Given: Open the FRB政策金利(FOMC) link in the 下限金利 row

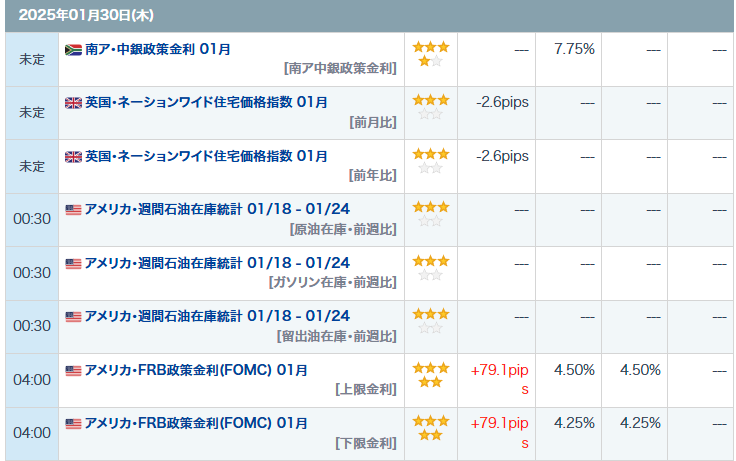Looking at the screenshot, I should pyautogui.click(x=196, y=423).
